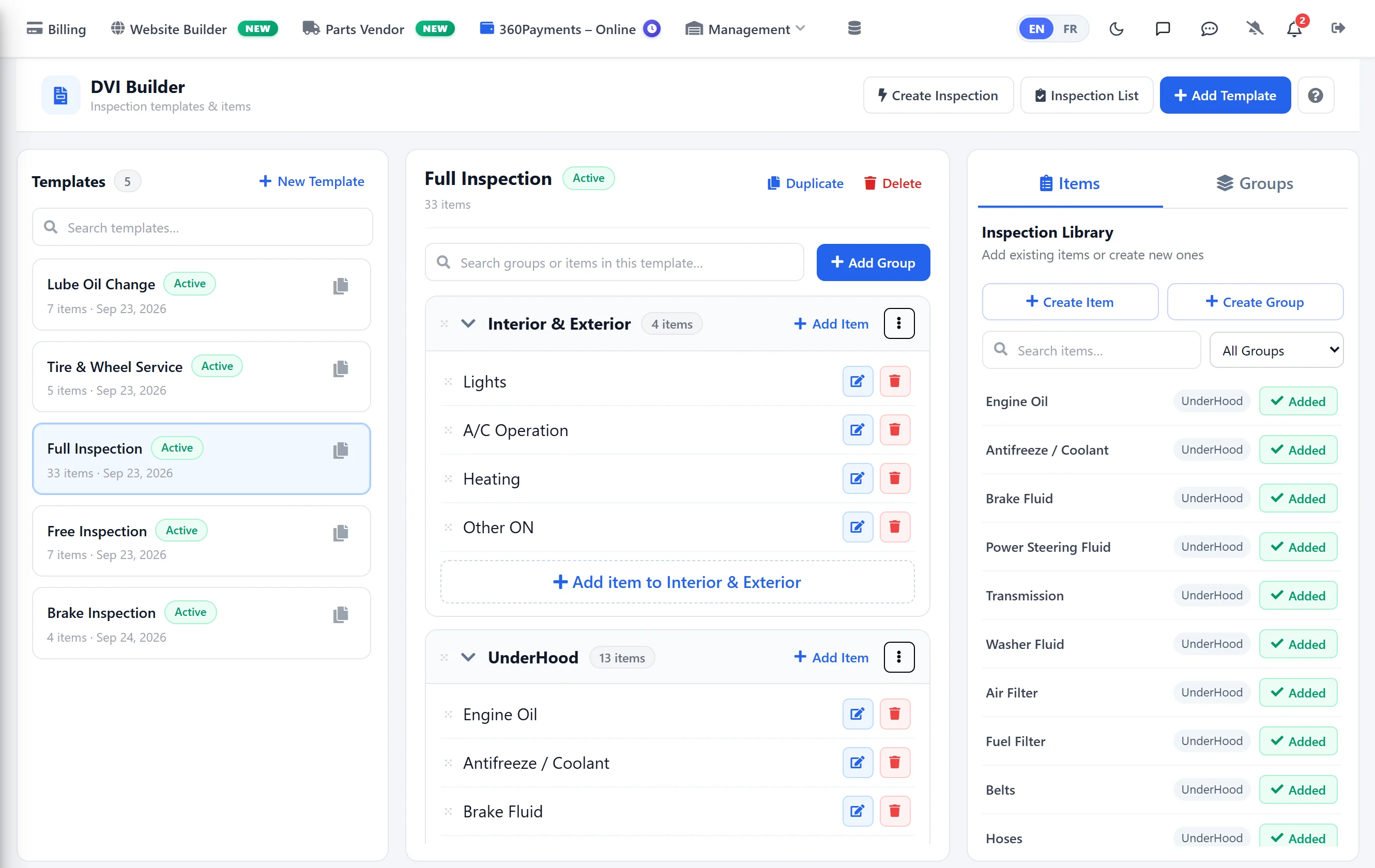The image size is (1375, 868).
Task: Switch to the Groups tab
Action: click(x=1255, y=183)
